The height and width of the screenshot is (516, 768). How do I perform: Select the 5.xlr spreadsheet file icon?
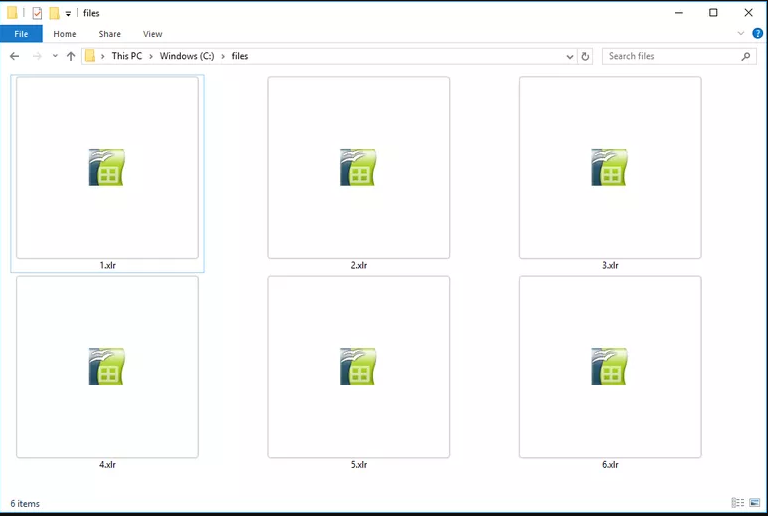[x=358, y=367]
